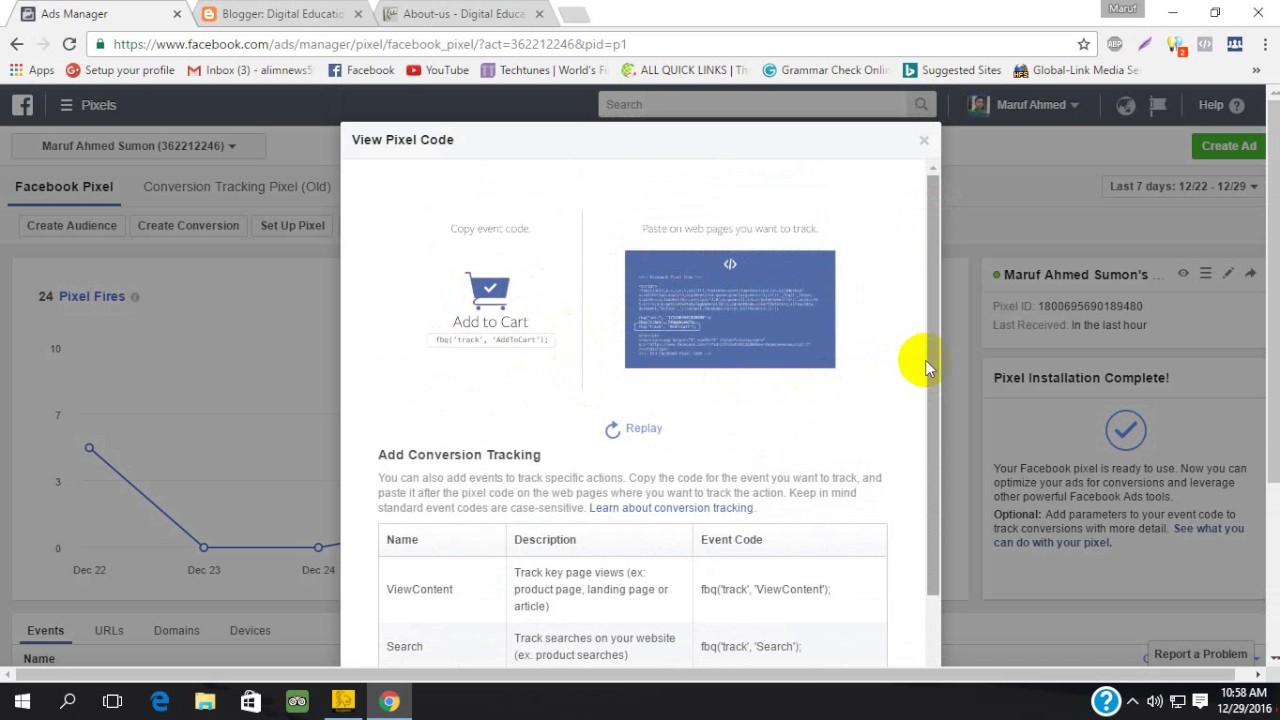
Task: Click the browser back arrow
Action: point(17,44)
